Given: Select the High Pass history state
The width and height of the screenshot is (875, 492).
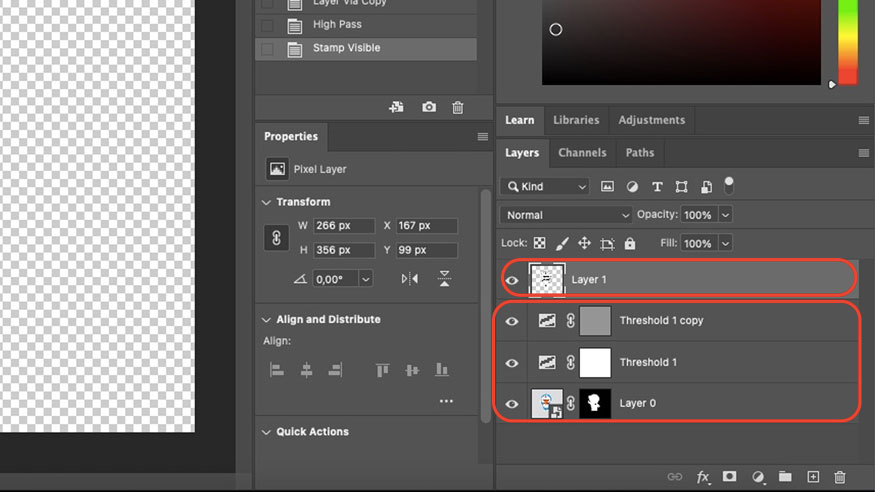Looking at the screenshot, I should point(337,24).
